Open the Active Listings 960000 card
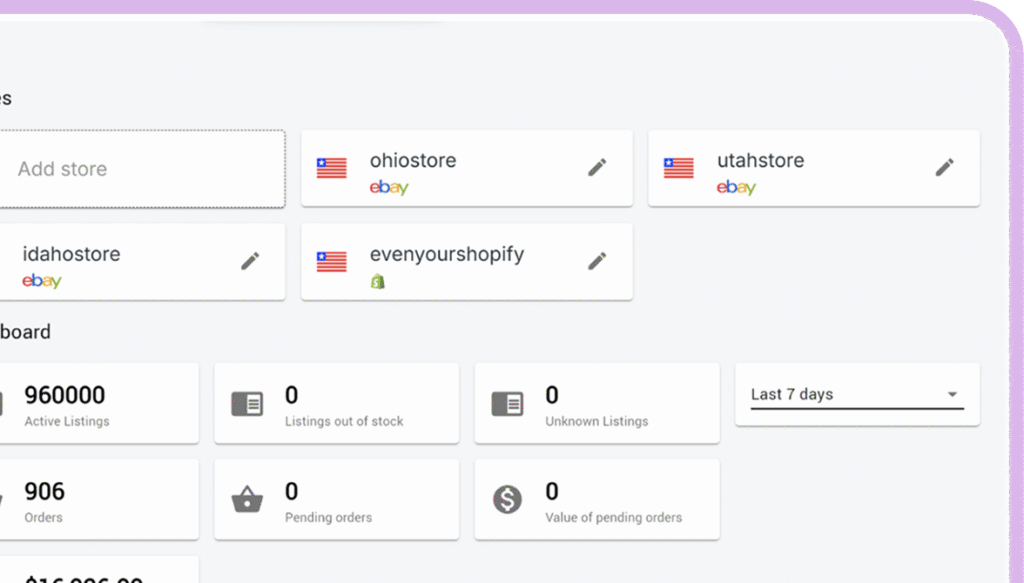Screen dimensions: 1024x583 (99, 403)
